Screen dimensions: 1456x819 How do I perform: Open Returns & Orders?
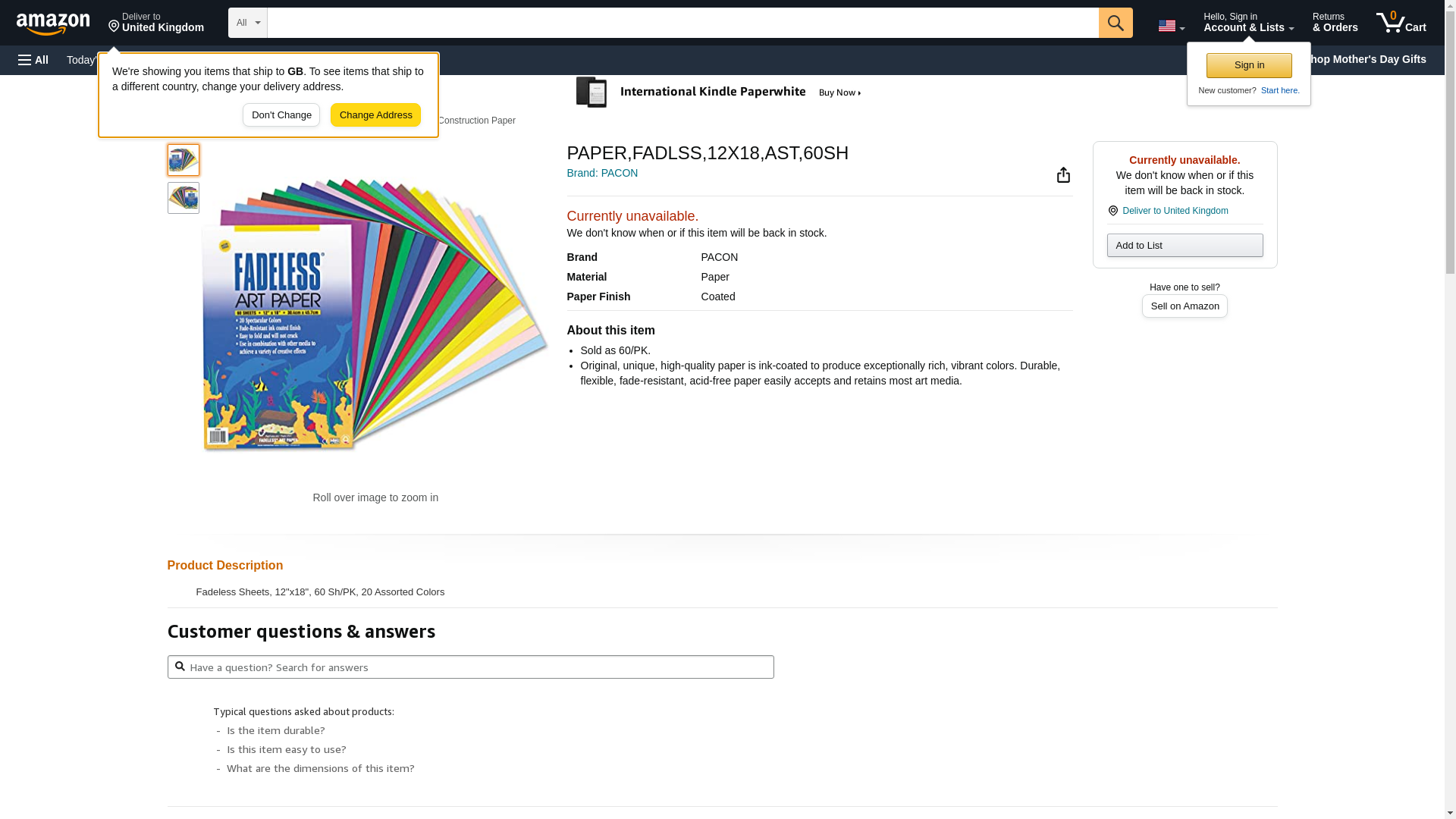[1335, 23]
